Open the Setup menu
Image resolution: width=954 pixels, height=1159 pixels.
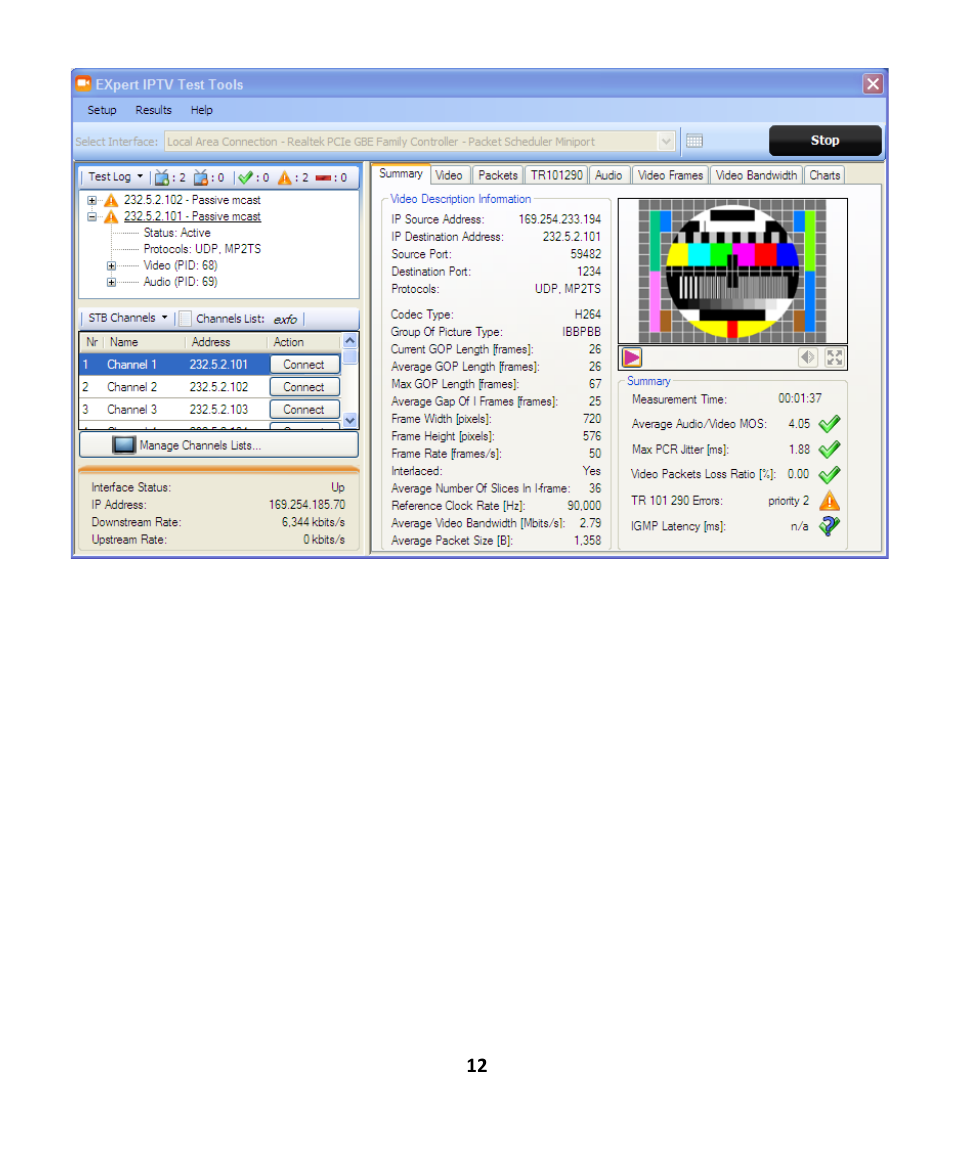click(101, 110)
